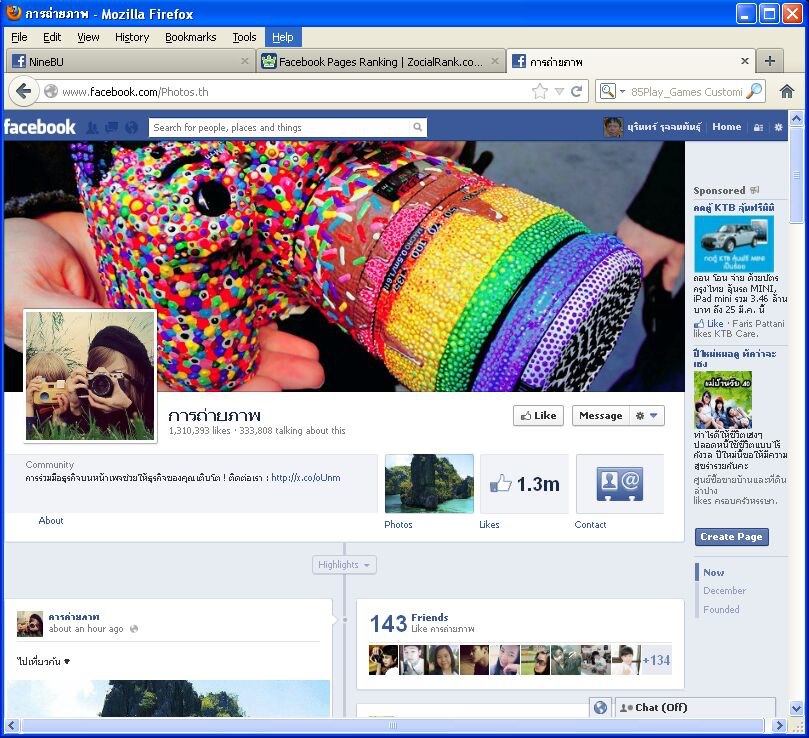Open gear dropdown next to Message button
The width and height of the screenshot is (809, 738).
[648, 416]
